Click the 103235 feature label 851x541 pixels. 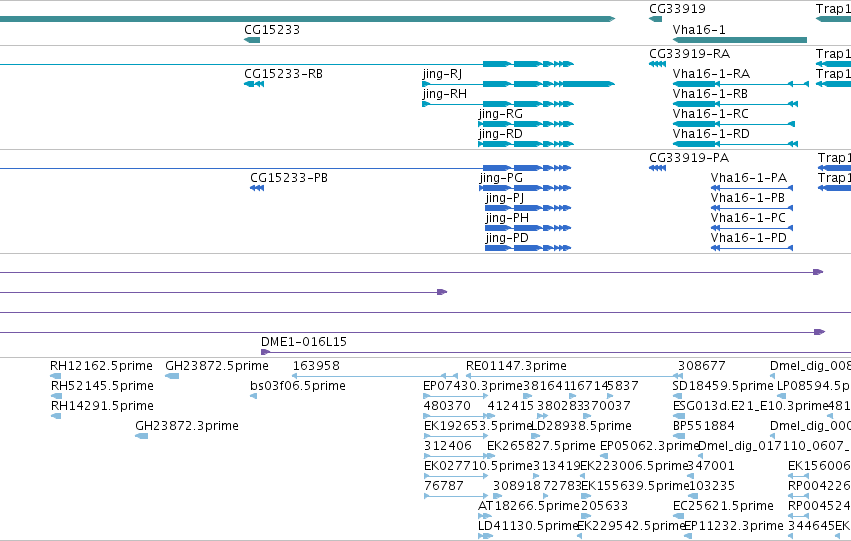[711, 487]
